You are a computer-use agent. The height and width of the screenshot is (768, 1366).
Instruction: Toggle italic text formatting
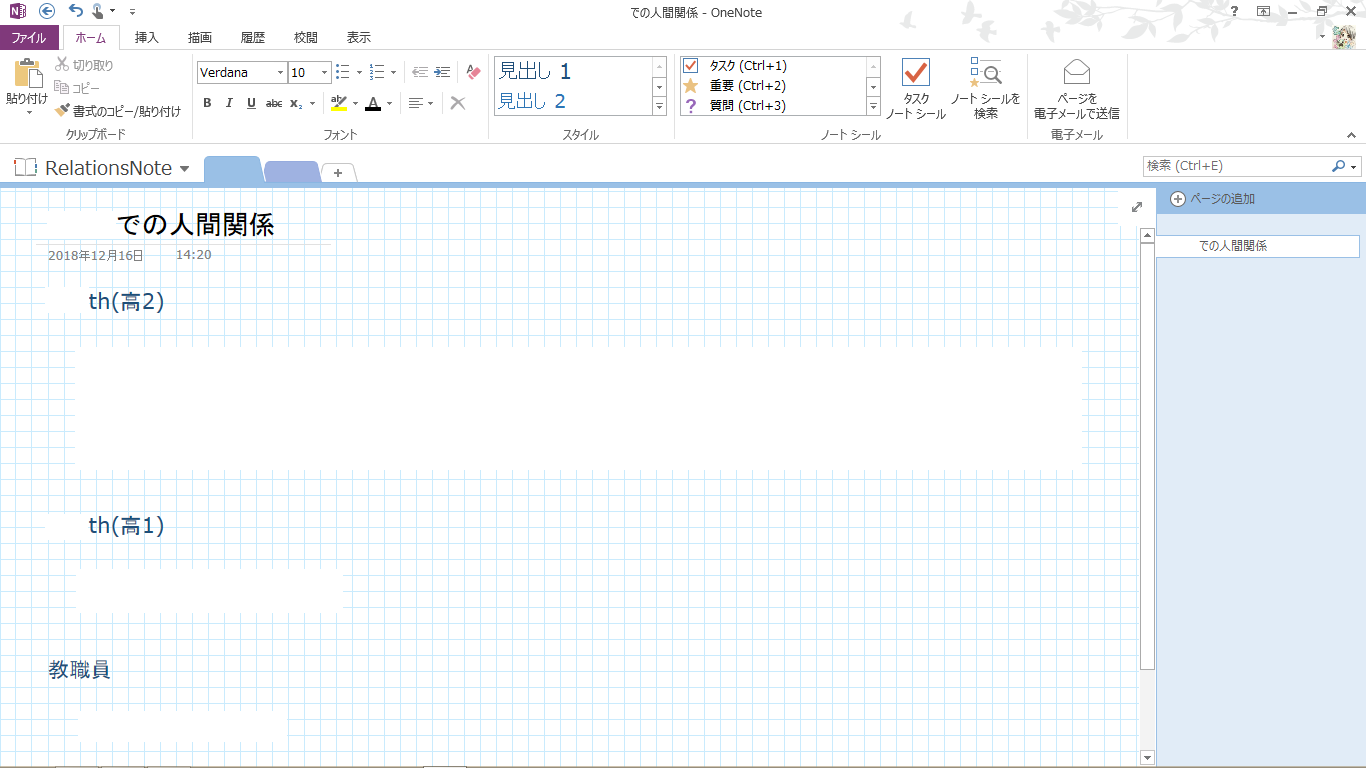(x=229, y=103)
